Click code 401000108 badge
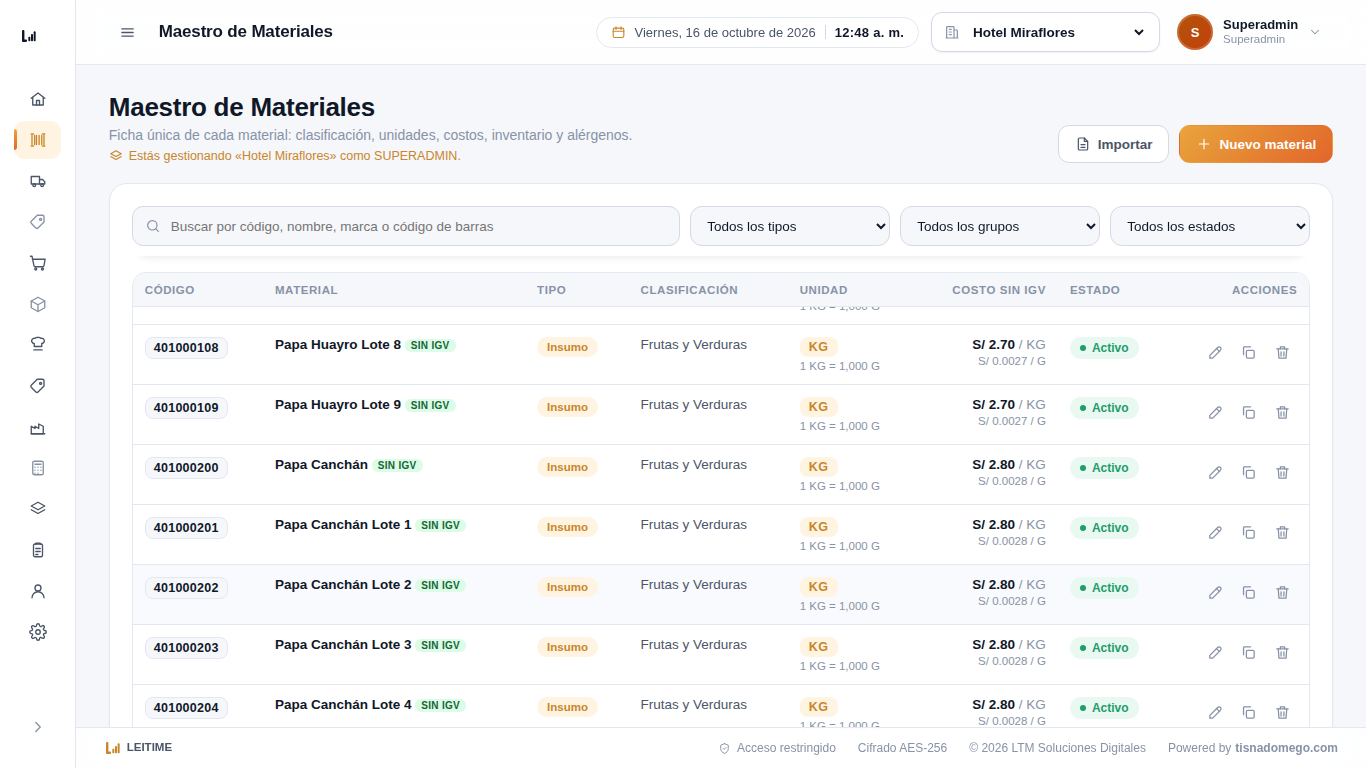This screenshot has width=1366, height=768. [x=186, y=348]
